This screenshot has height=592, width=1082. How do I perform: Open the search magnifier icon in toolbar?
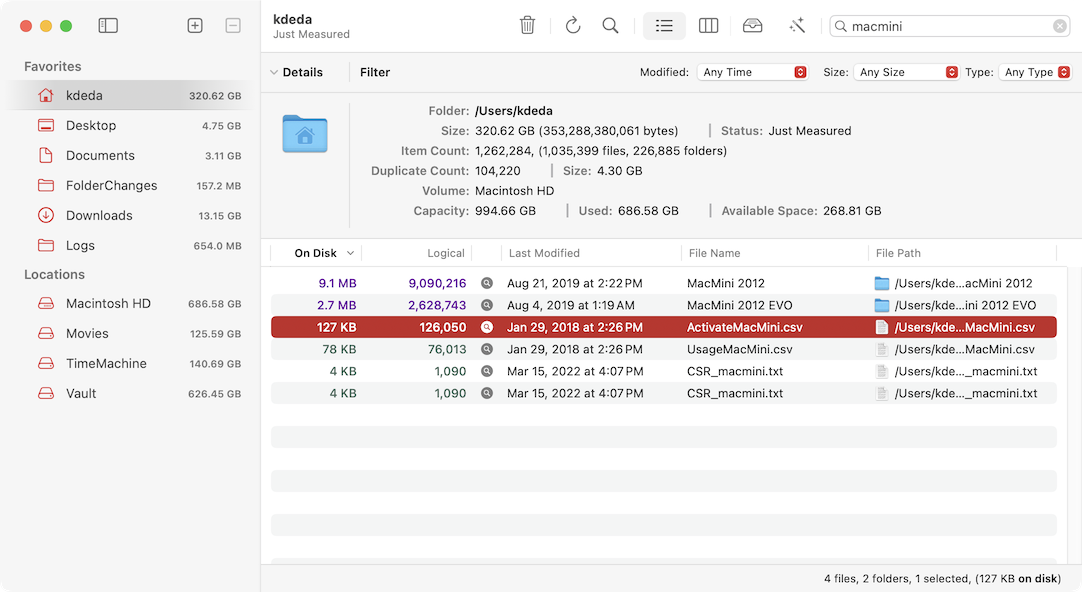click(x=610, y=25)
